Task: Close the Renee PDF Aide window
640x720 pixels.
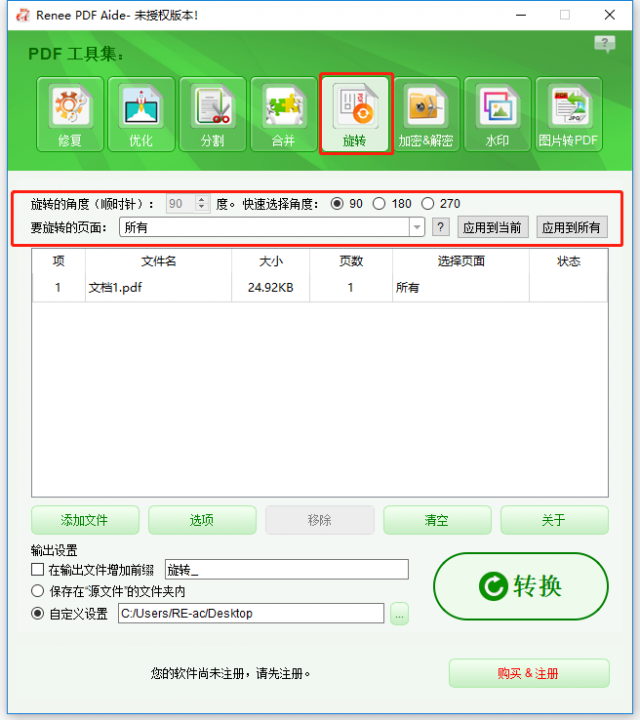Action: coord(610,15)
